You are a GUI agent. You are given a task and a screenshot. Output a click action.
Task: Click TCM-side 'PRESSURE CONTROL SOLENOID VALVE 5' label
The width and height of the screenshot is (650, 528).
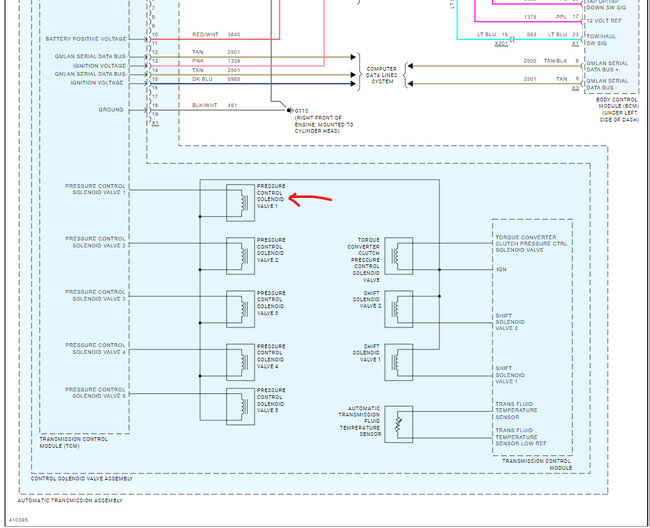coord(95,393)
